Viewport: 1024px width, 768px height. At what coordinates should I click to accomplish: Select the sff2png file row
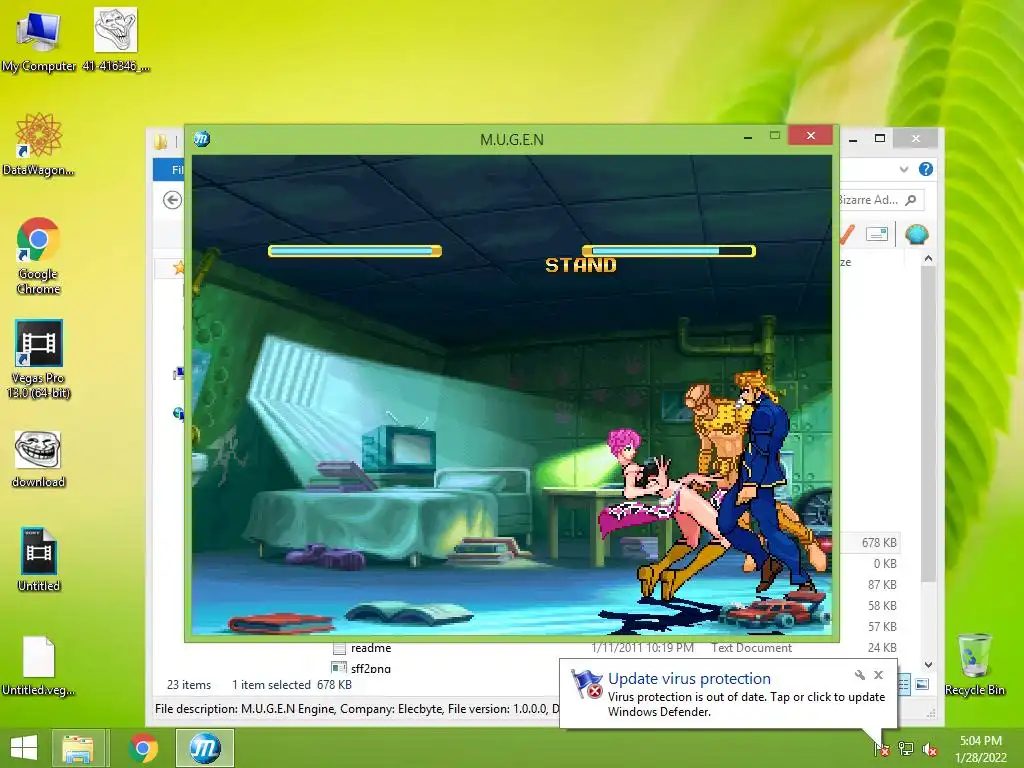(361, 668)
